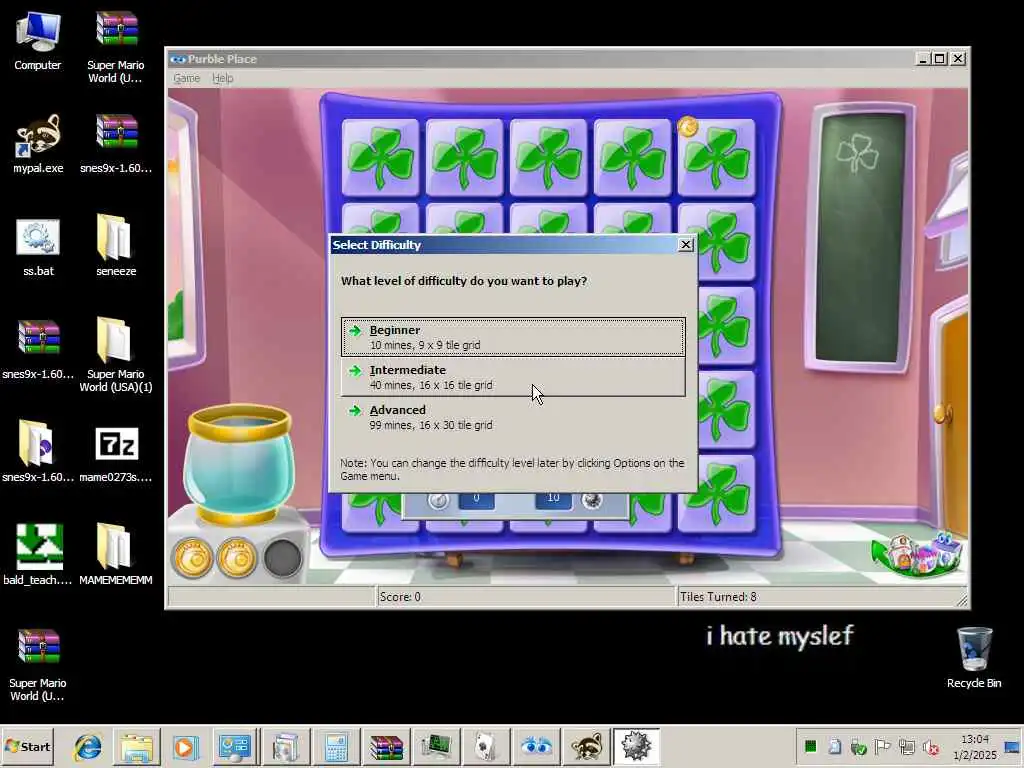Screen dimensions: 1024x768
Task: Flip the fourth shamrock tile in top row
Action: click(632, 157)
